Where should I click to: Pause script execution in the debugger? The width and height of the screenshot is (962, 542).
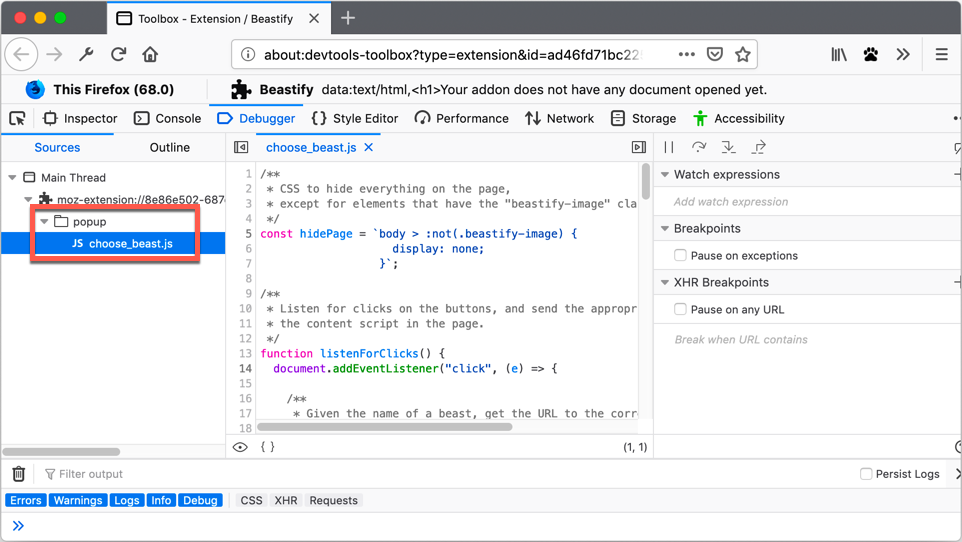tap(669, 147)
